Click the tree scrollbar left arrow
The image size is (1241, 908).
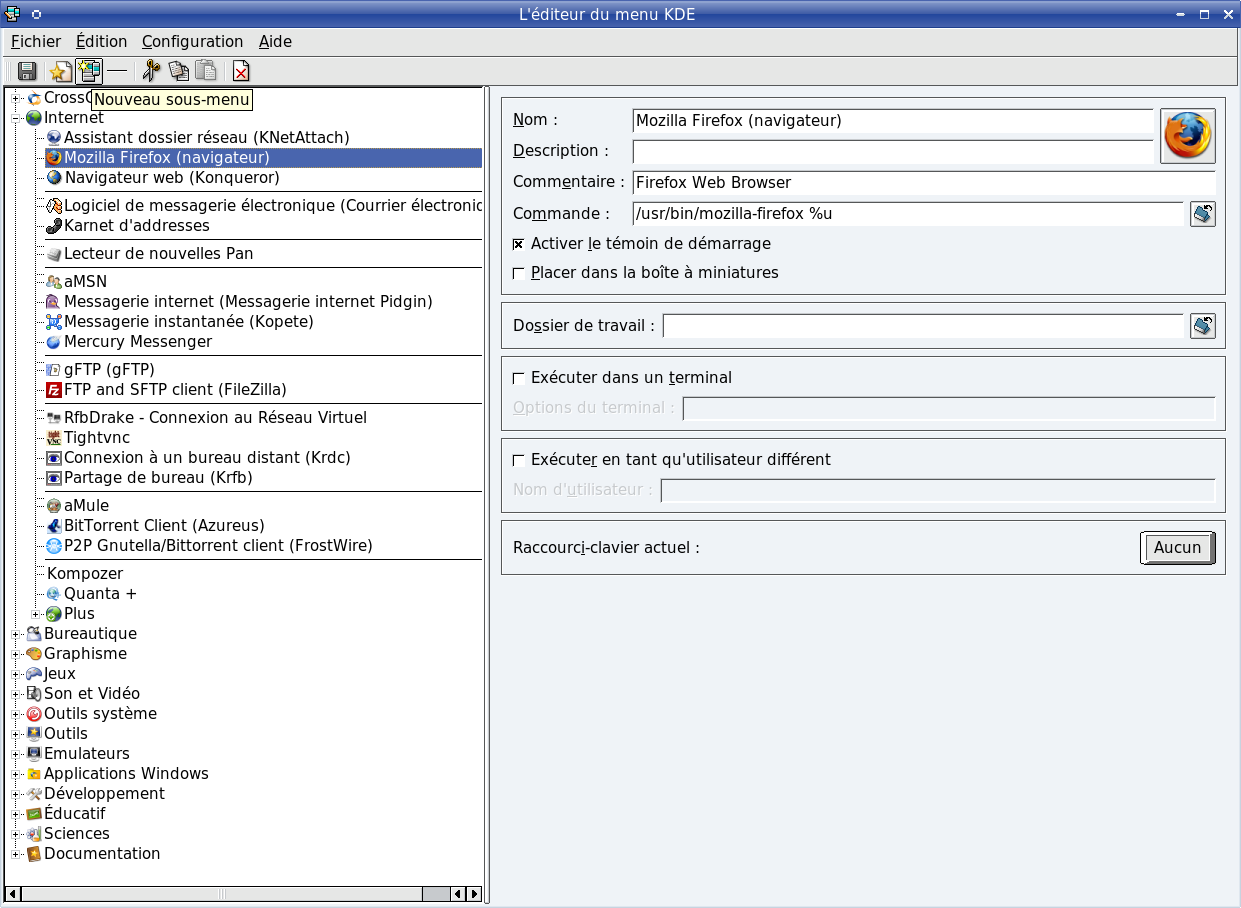(13, 894)
